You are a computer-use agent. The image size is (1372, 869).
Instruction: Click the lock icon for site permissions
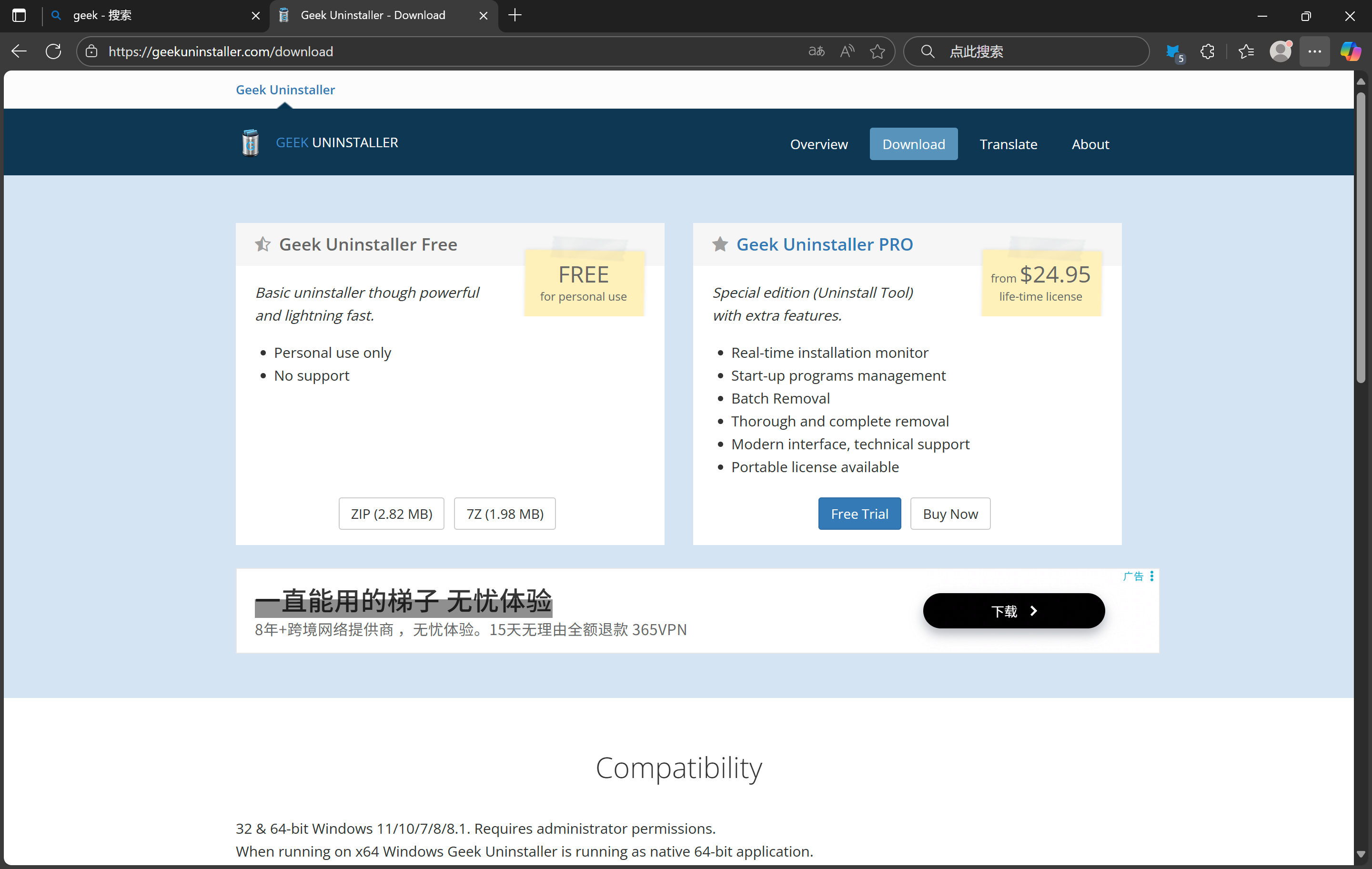[91, 51]
